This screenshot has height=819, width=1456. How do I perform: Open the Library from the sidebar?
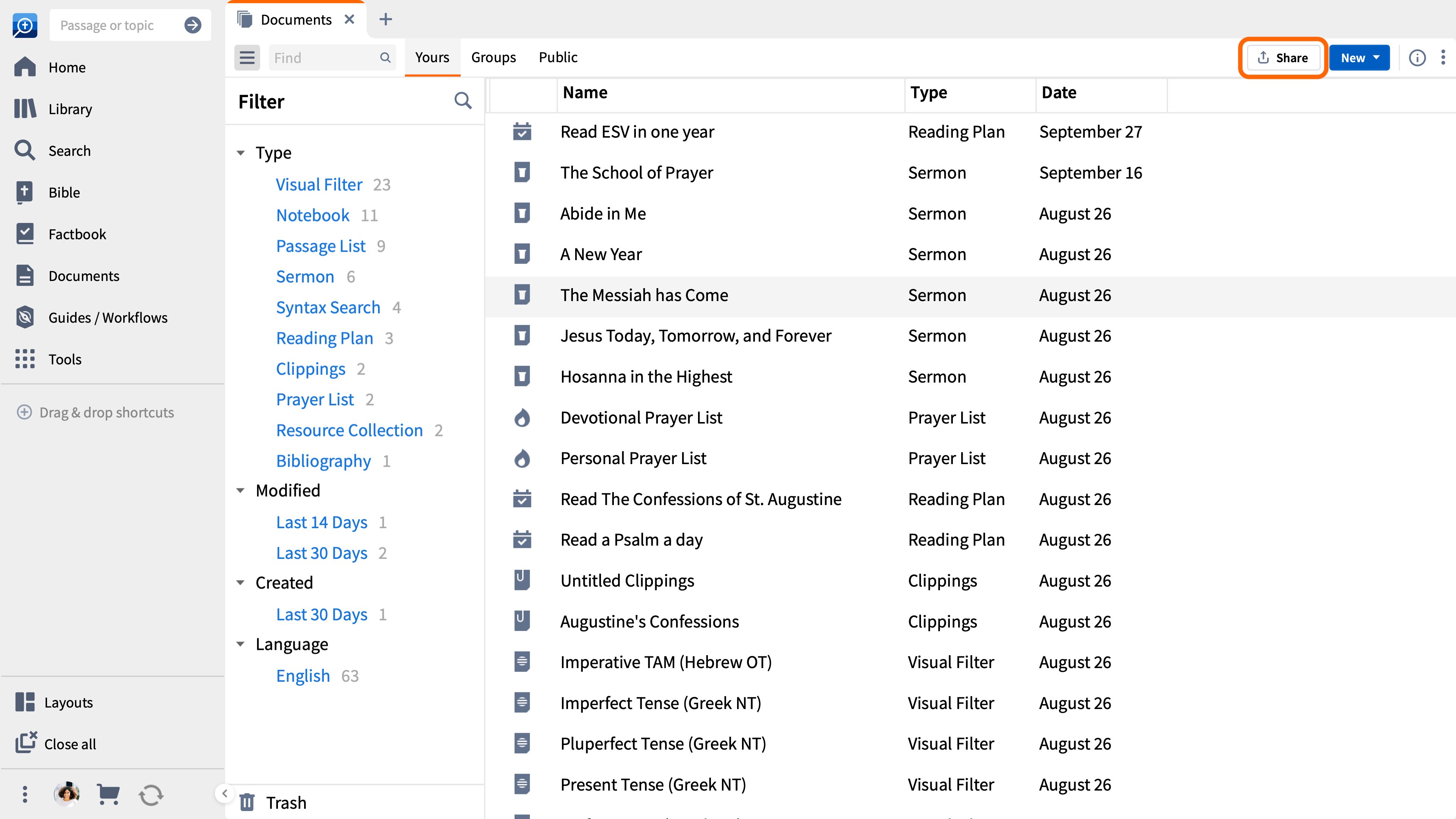(x=53, y=108)
